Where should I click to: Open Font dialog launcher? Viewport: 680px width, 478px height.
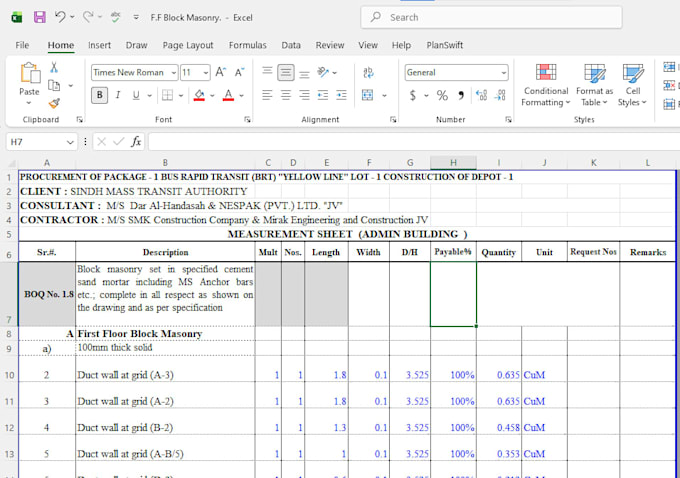(x=247, y=119)
